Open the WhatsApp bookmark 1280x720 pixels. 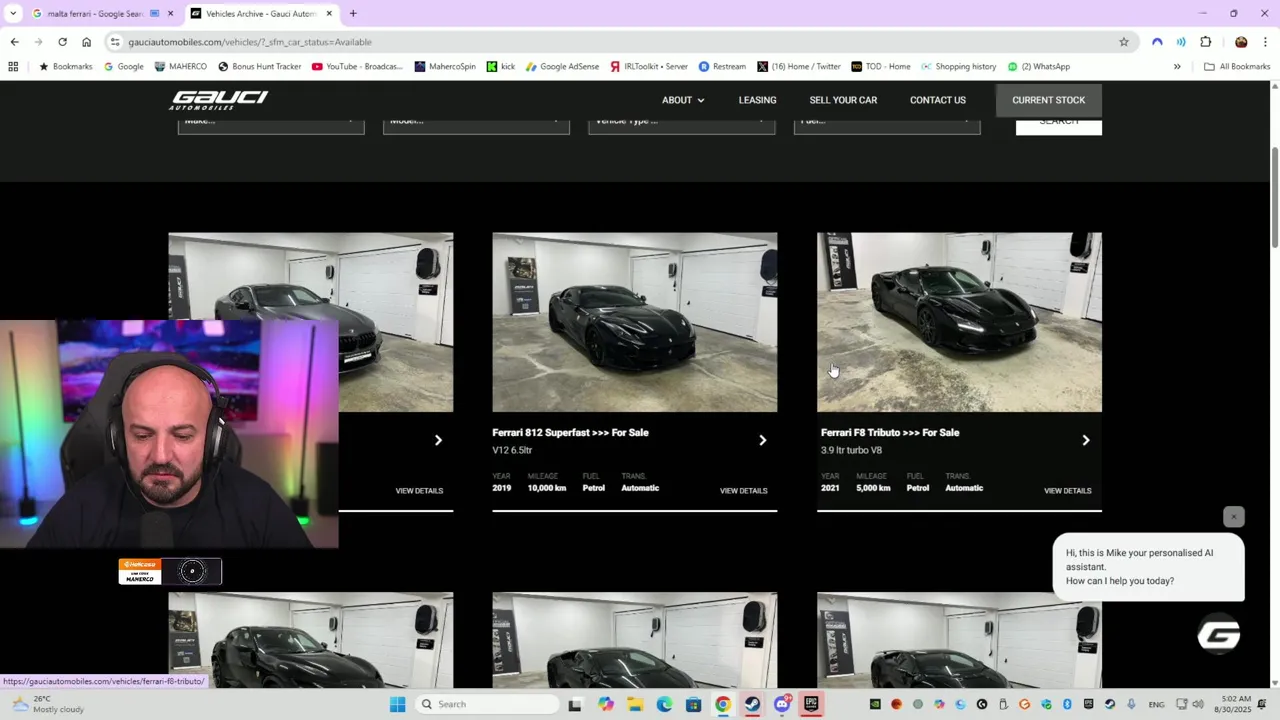[x=1039, y=67]
